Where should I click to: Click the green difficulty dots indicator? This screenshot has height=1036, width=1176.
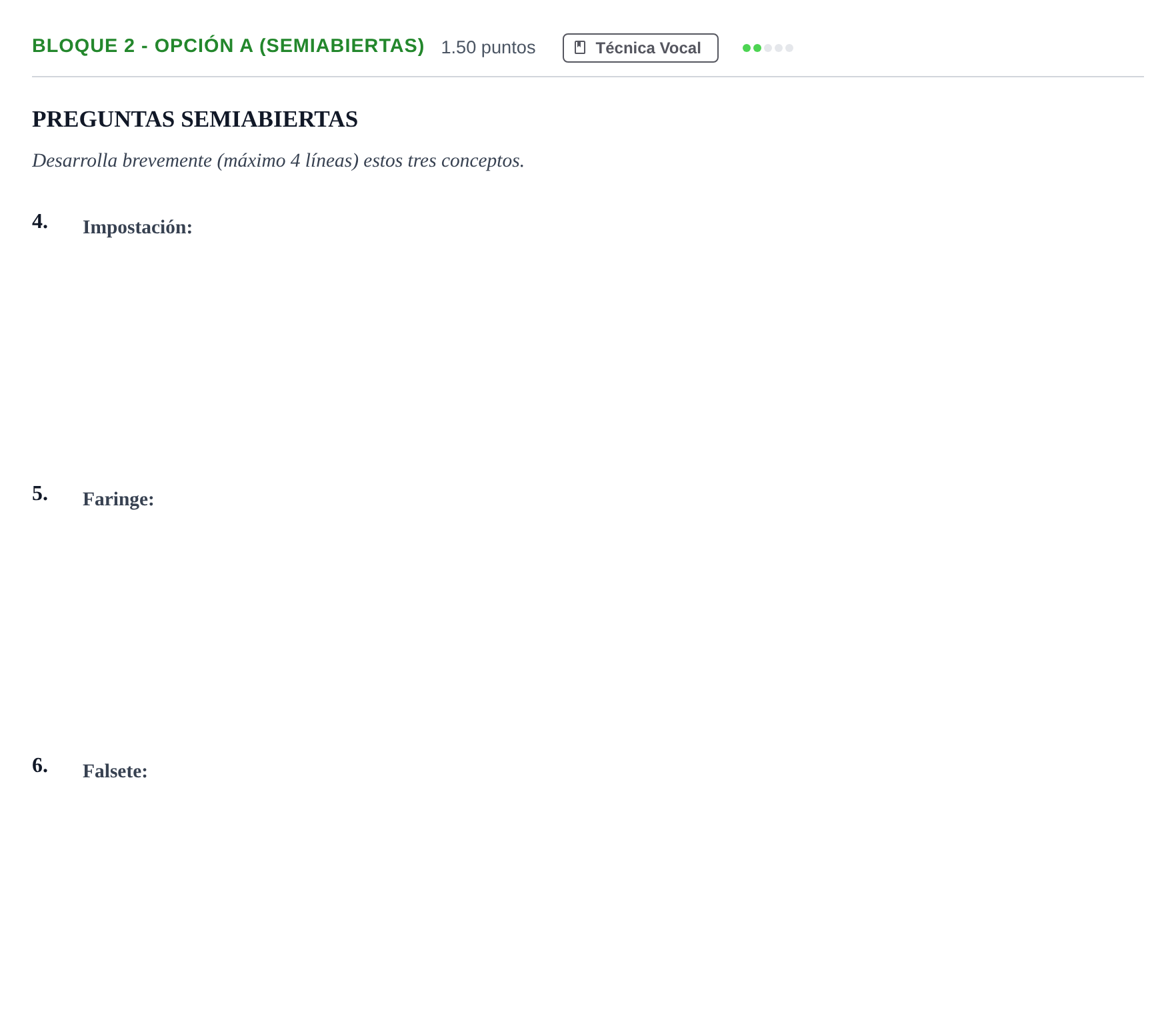(x=768, y=48)
